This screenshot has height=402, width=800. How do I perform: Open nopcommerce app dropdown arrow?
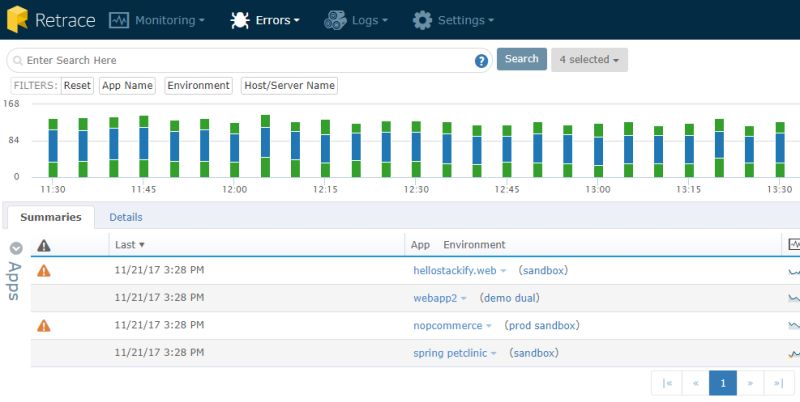[489, 326]
